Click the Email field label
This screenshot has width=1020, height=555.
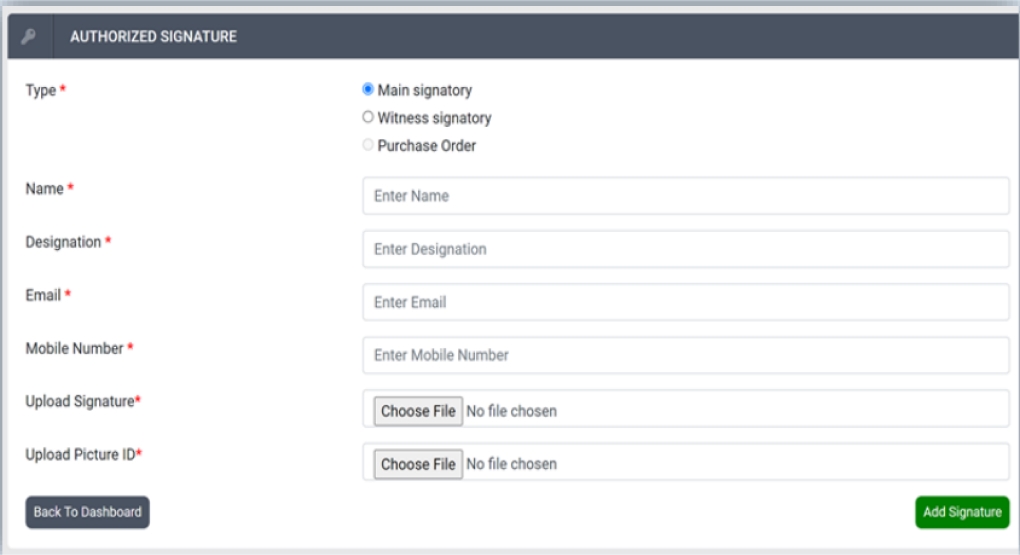pyautogui.click(x=43, y=295)
